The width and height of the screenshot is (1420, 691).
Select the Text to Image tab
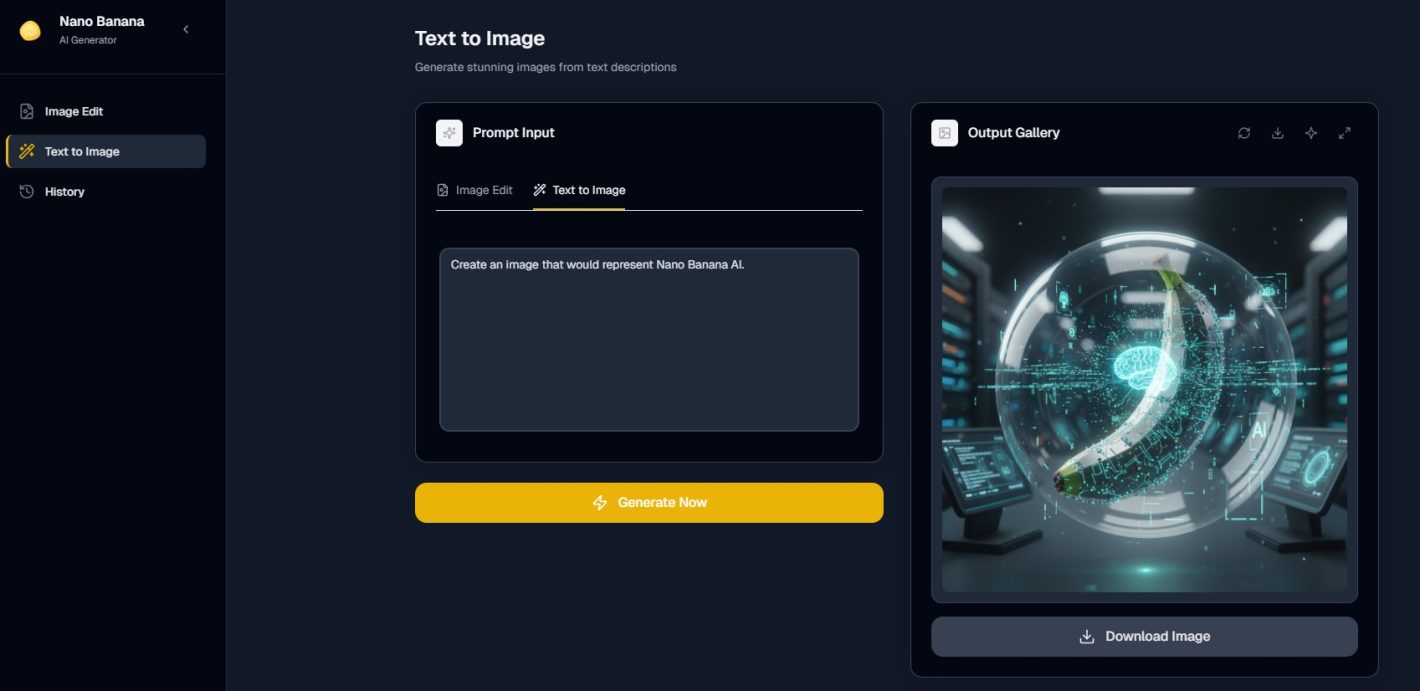point(579,190)
